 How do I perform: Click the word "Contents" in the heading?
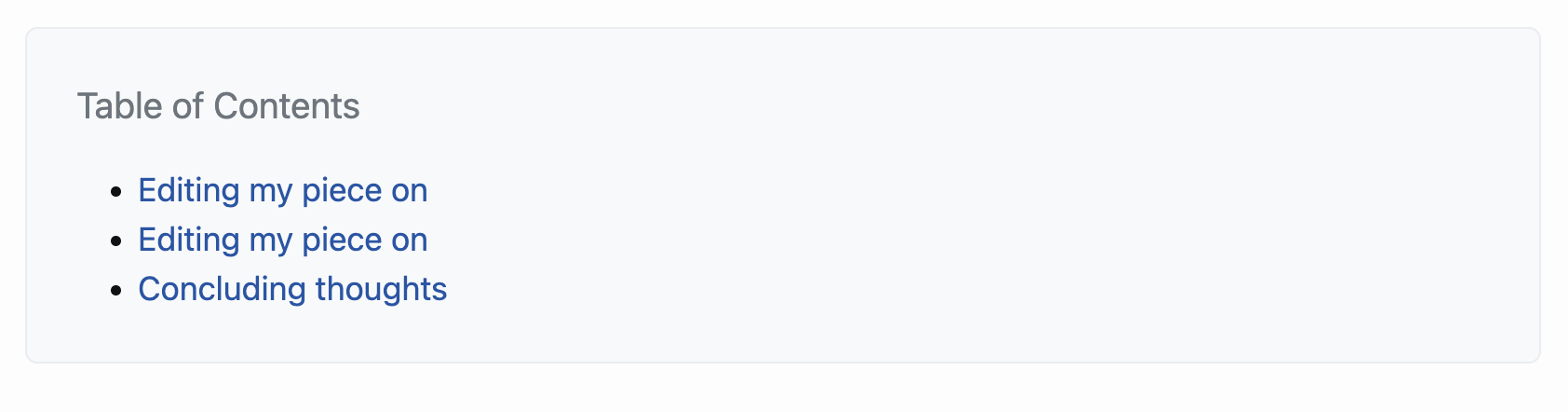pos(287,106)
